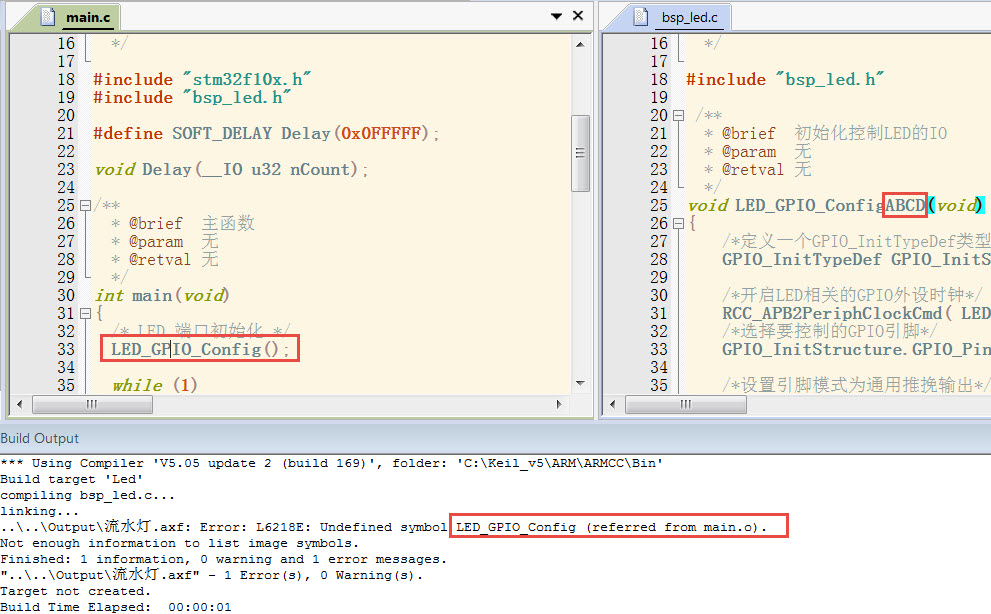The image size is (991, 614).
Task: Click the main.c vertical scrollbar thumb
Action: [x=580, y=152]
